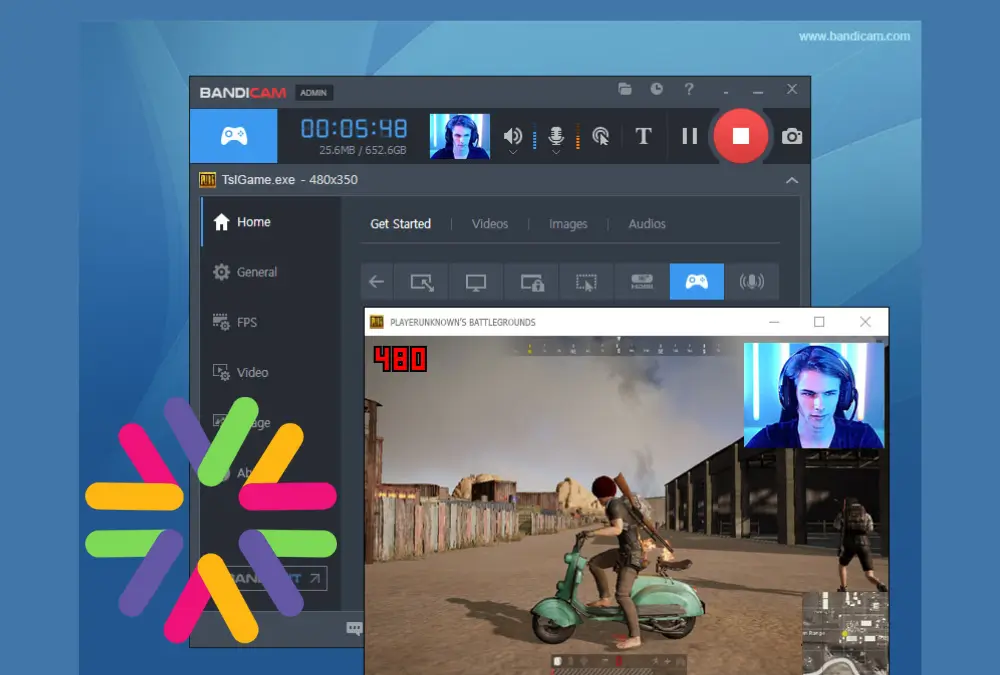Toggle the speaker sound icon
Screen dimensions: 1000x675
(513, 135)
